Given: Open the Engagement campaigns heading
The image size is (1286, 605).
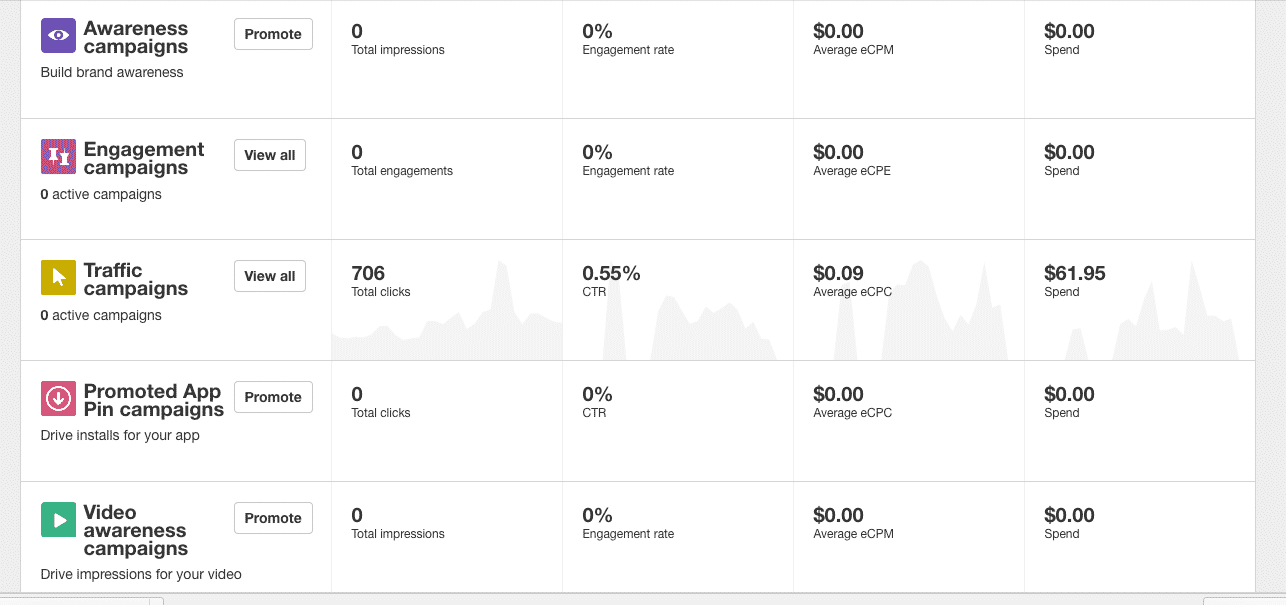Looking at the screenshot, I should (143, 158).
